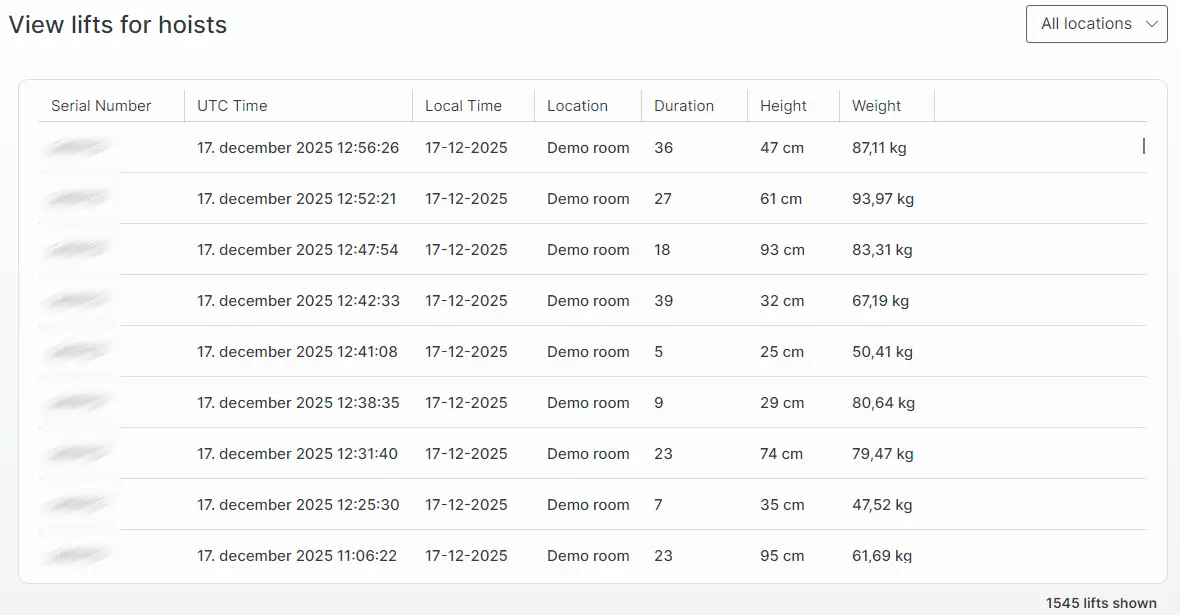
Task: Select the lift row at 12:52:21
Action: point(297,199)
